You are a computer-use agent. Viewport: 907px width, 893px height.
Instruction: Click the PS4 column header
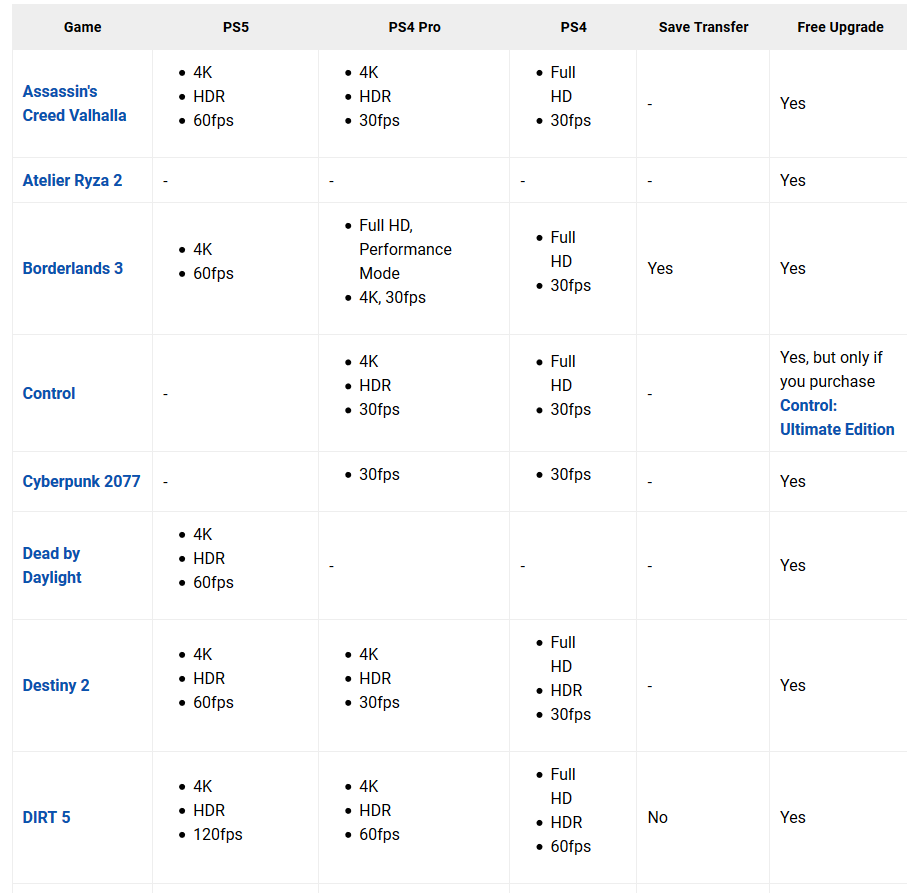574,27
